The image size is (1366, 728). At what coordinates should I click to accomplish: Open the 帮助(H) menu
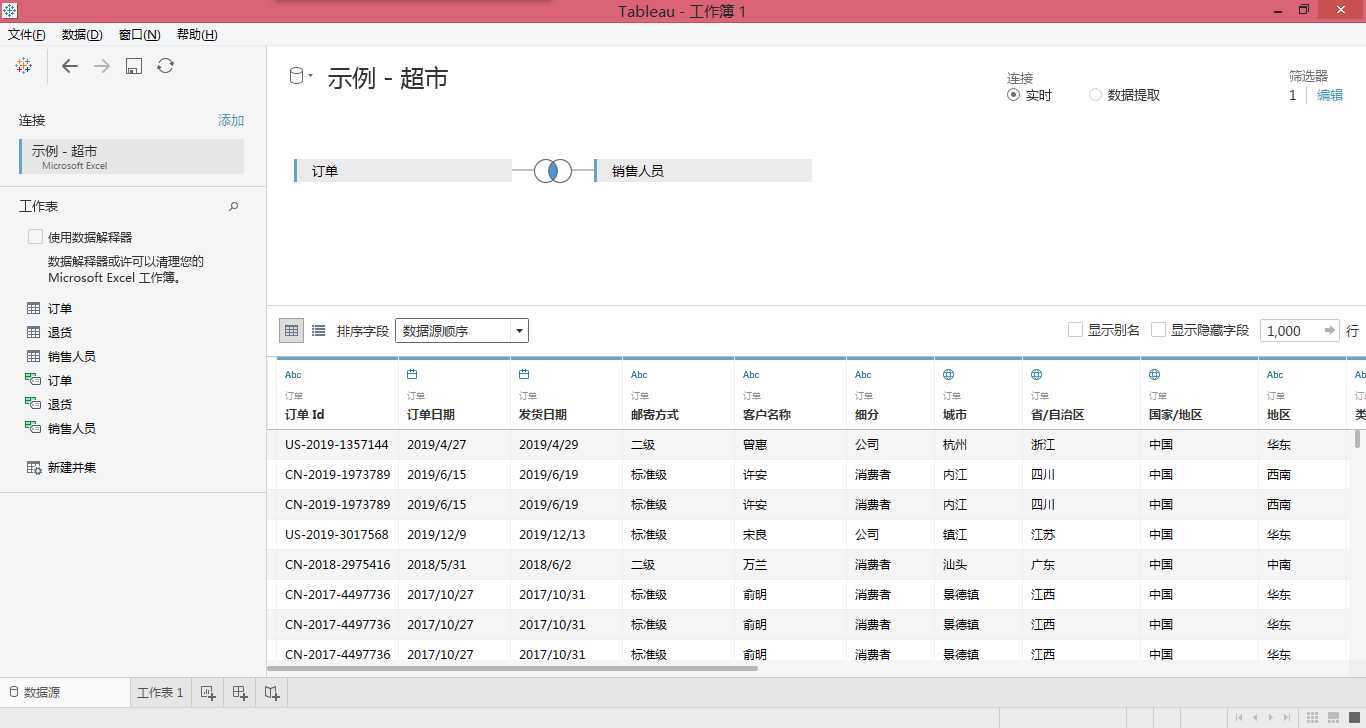[x=197, y=34]
